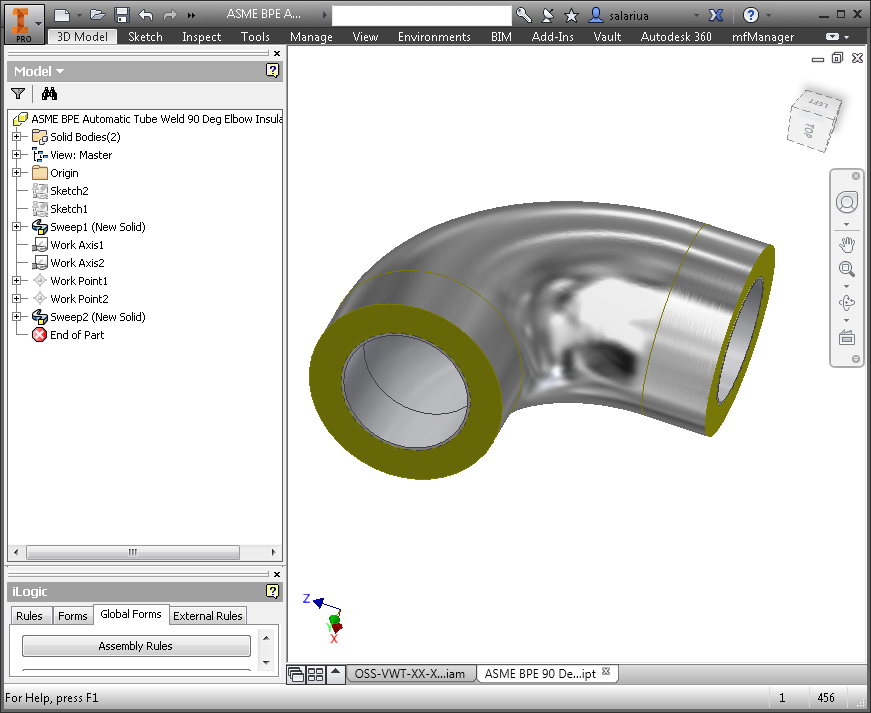
Task: Click the browser filter icon
Action: tap(17, 93)
